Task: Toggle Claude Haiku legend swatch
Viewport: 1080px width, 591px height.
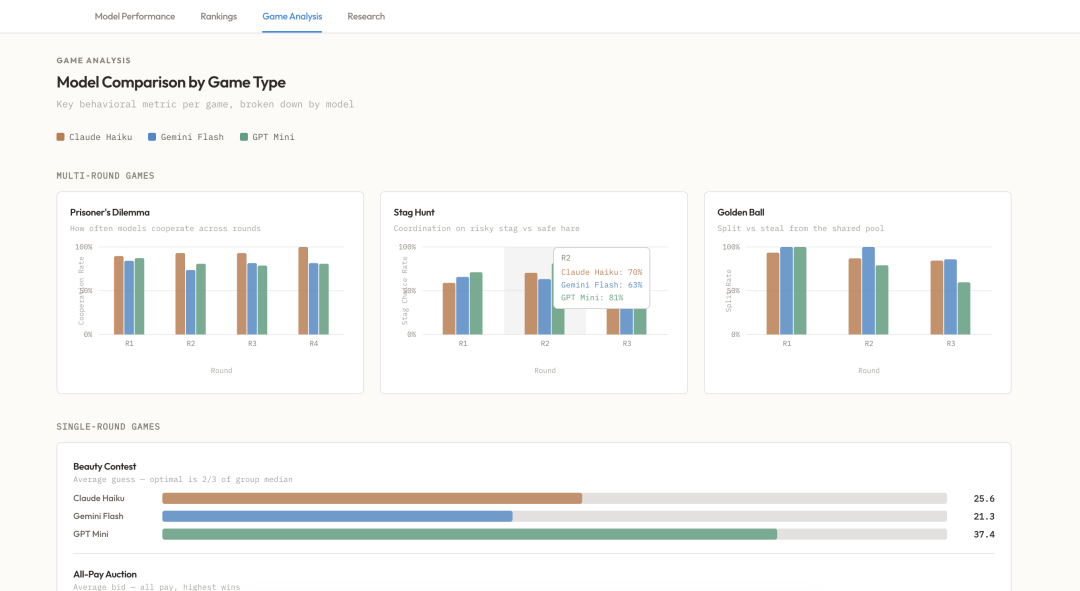Action: click(61, 137)
